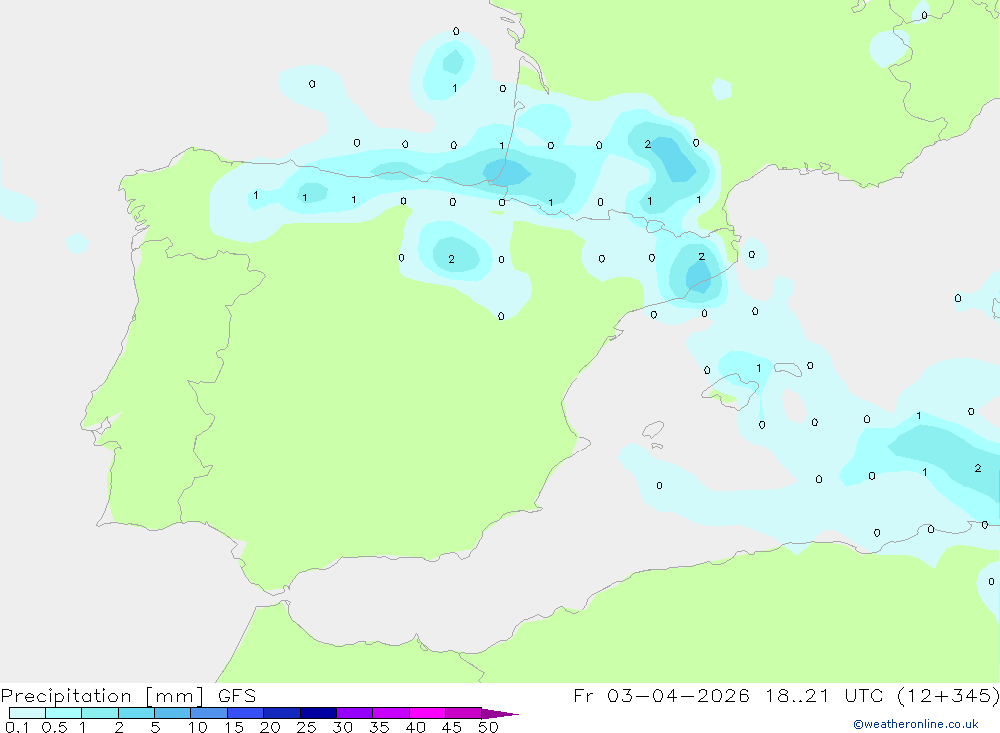Choose the 25–30 mm navy legend swatch
This screenshot has width=1000, height=733.
318,713
